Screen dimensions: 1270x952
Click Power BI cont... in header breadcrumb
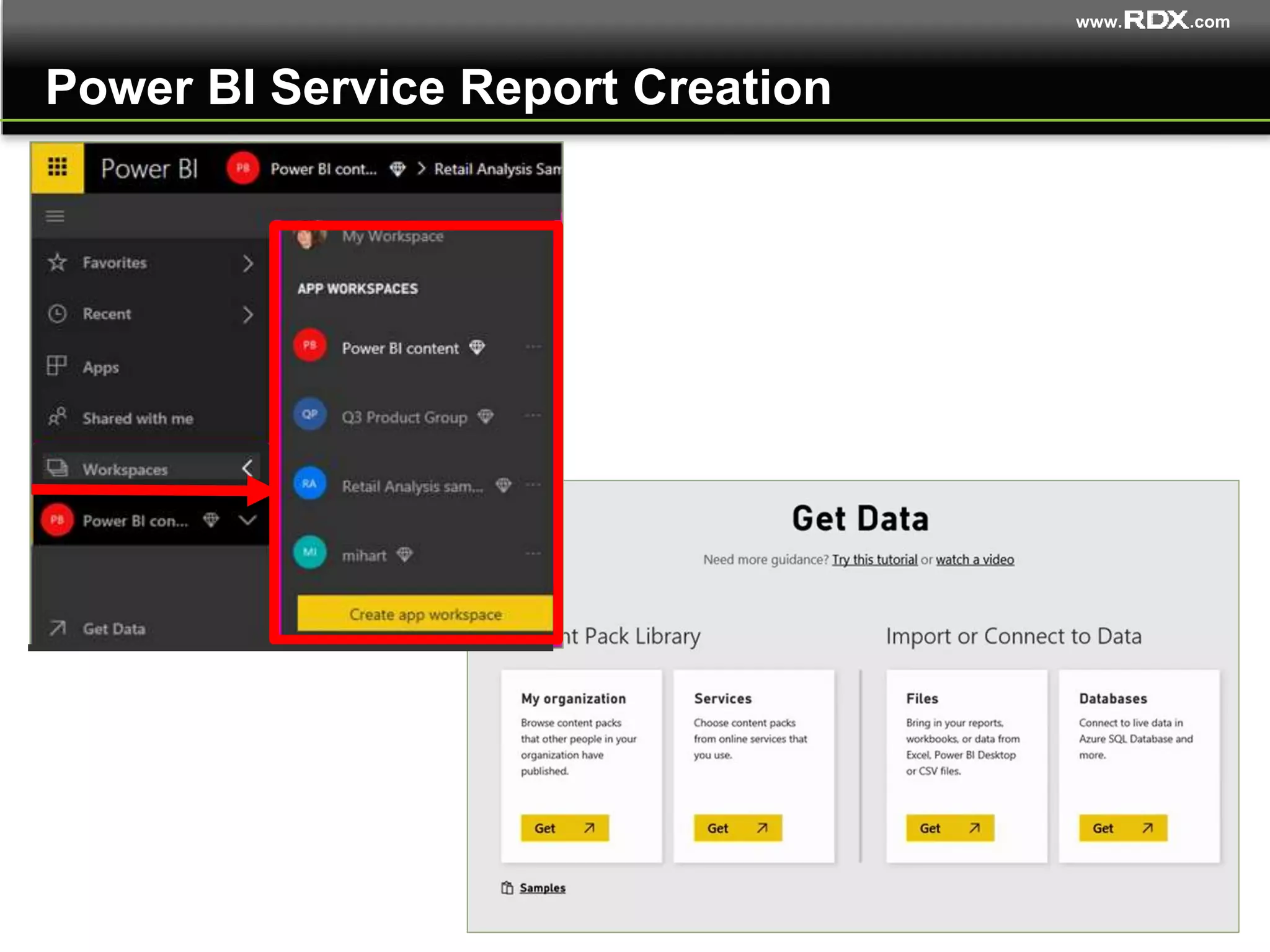pyautogui.click(x=323, y=169)
